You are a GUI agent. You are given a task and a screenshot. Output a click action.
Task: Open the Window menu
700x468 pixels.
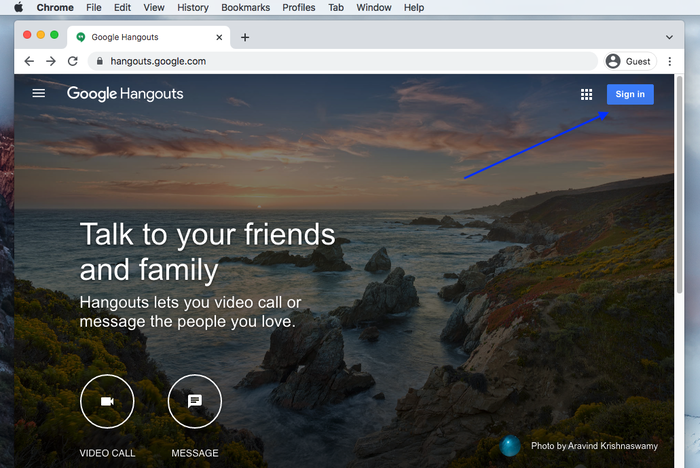[x=374, y=8]
